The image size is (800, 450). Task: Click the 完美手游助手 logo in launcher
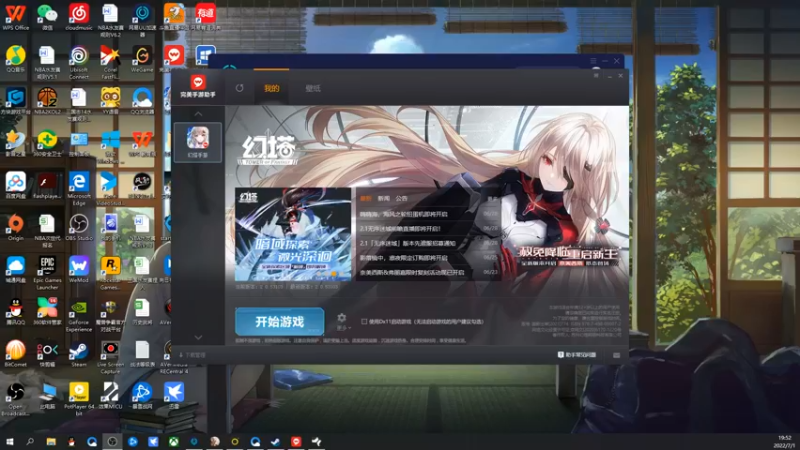198,86
